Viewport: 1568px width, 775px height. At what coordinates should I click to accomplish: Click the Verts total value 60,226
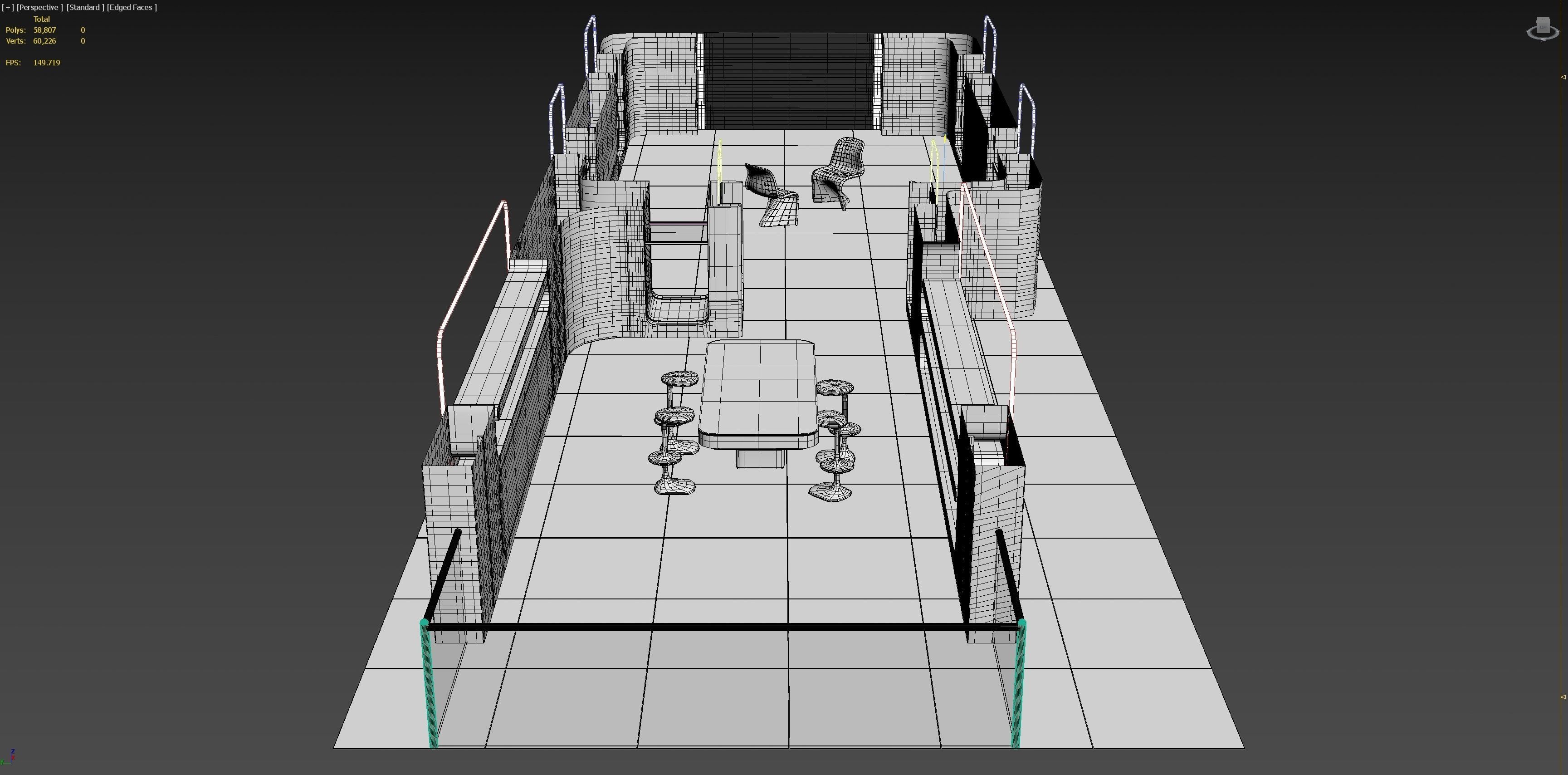click(x=44, y=41)
